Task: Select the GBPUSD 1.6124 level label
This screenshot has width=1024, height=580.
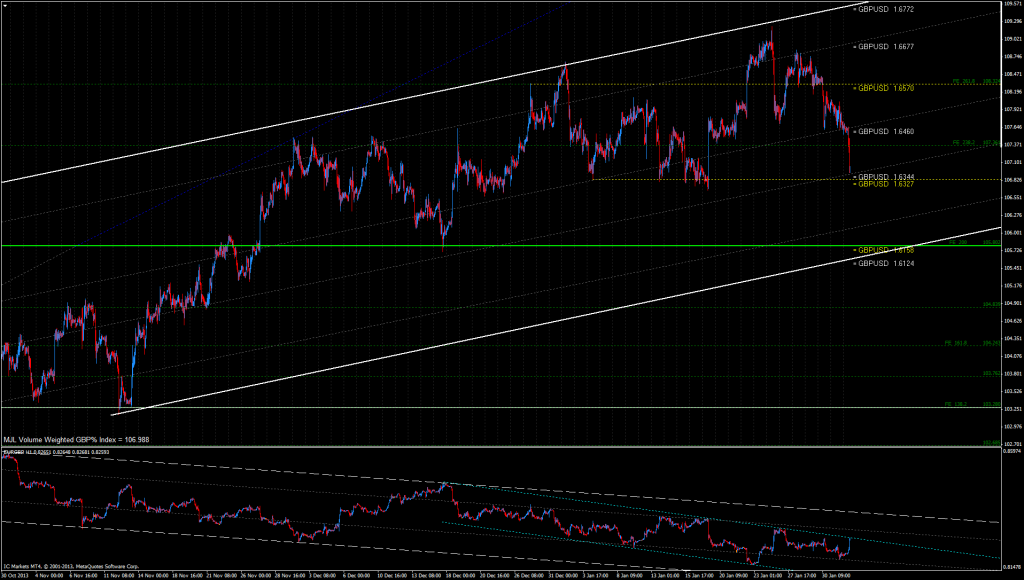Action: click(x=886, y=263)
